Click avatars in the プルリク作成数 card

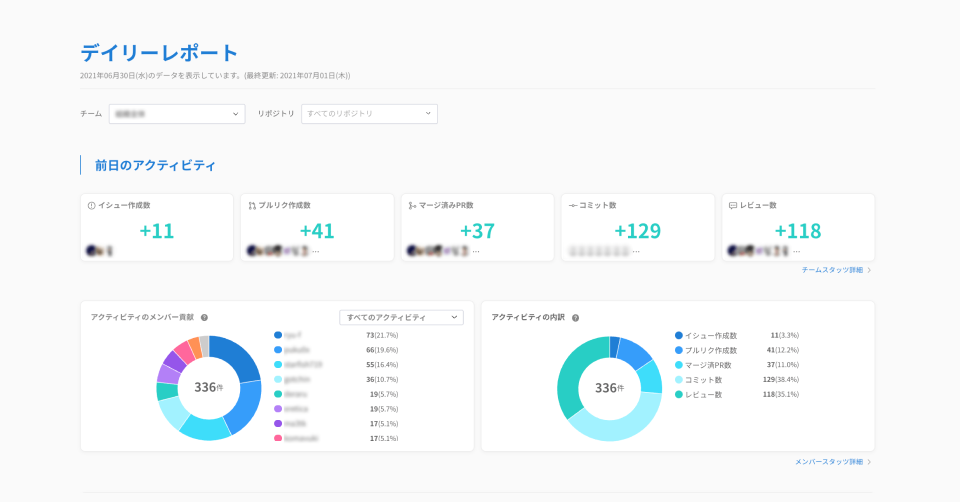[x=277, y=250]
